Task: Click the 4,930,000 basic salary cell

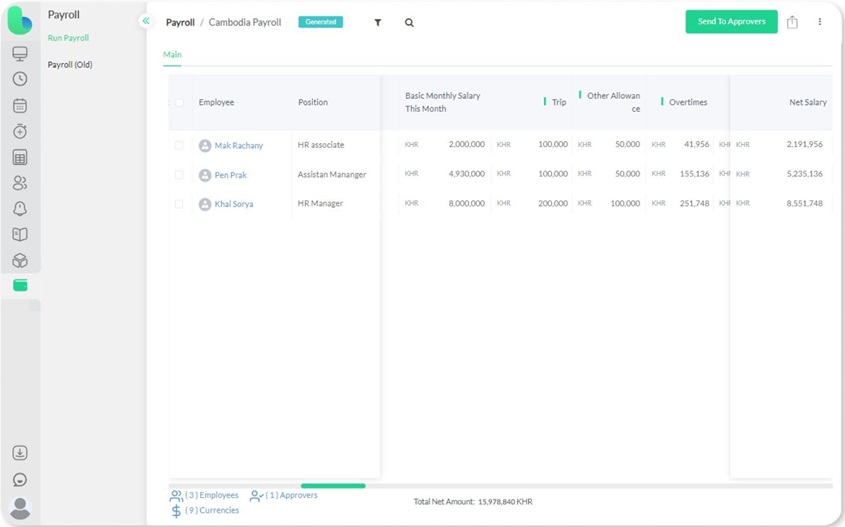Action: coord(467,174)
